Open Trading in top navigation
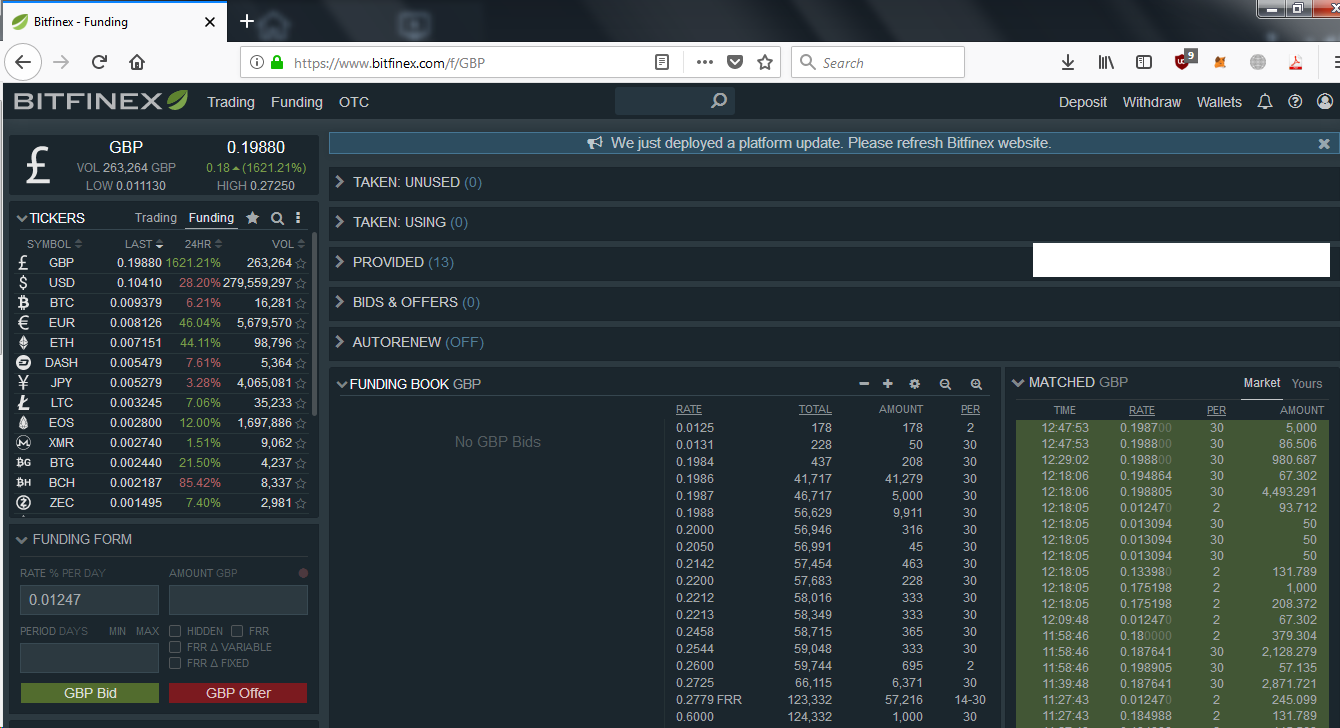 (231, 102)
